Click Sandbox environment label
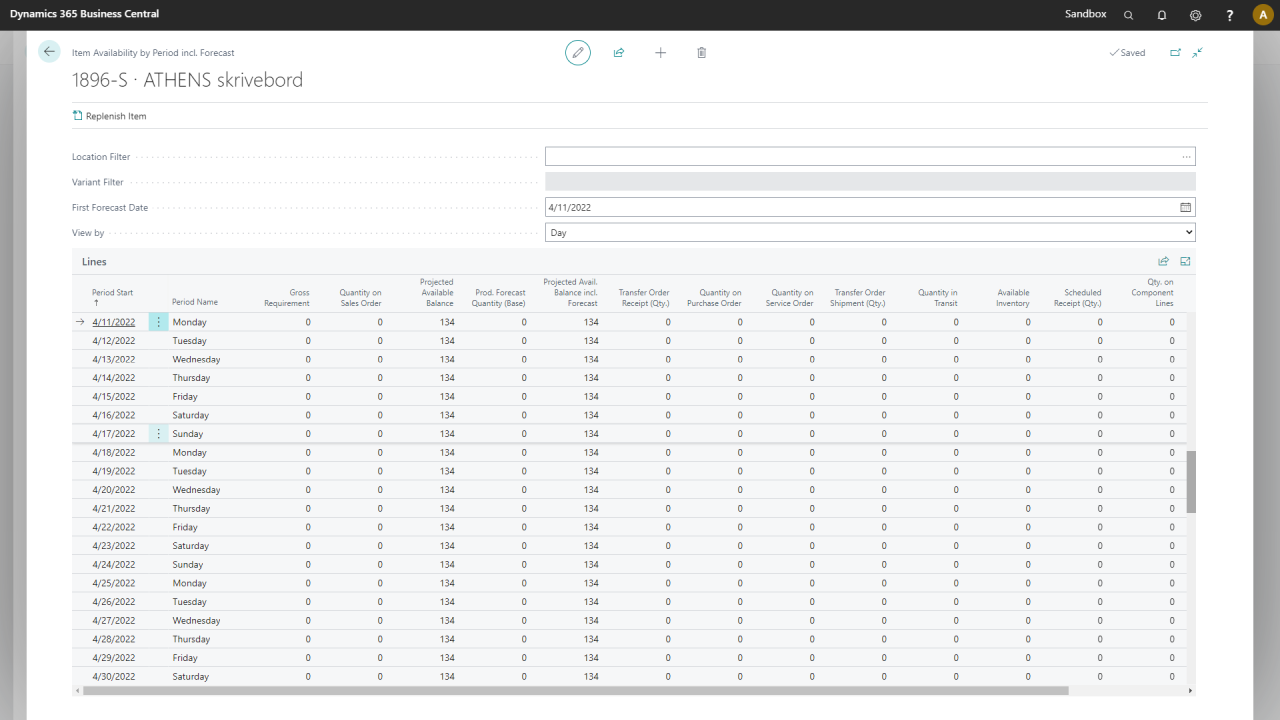 [1086, 14]
